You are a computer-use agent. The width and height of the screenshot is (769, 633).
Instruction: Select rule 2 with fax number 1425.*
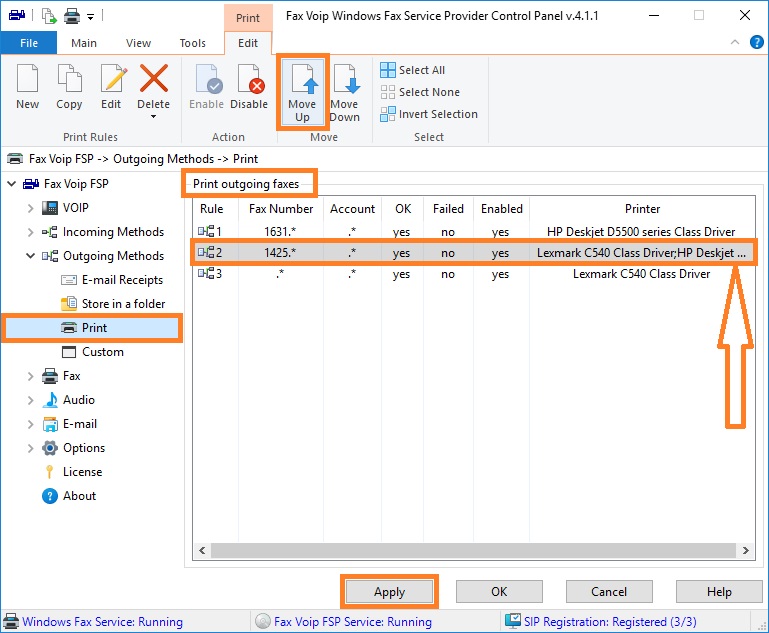pos(473,253)
